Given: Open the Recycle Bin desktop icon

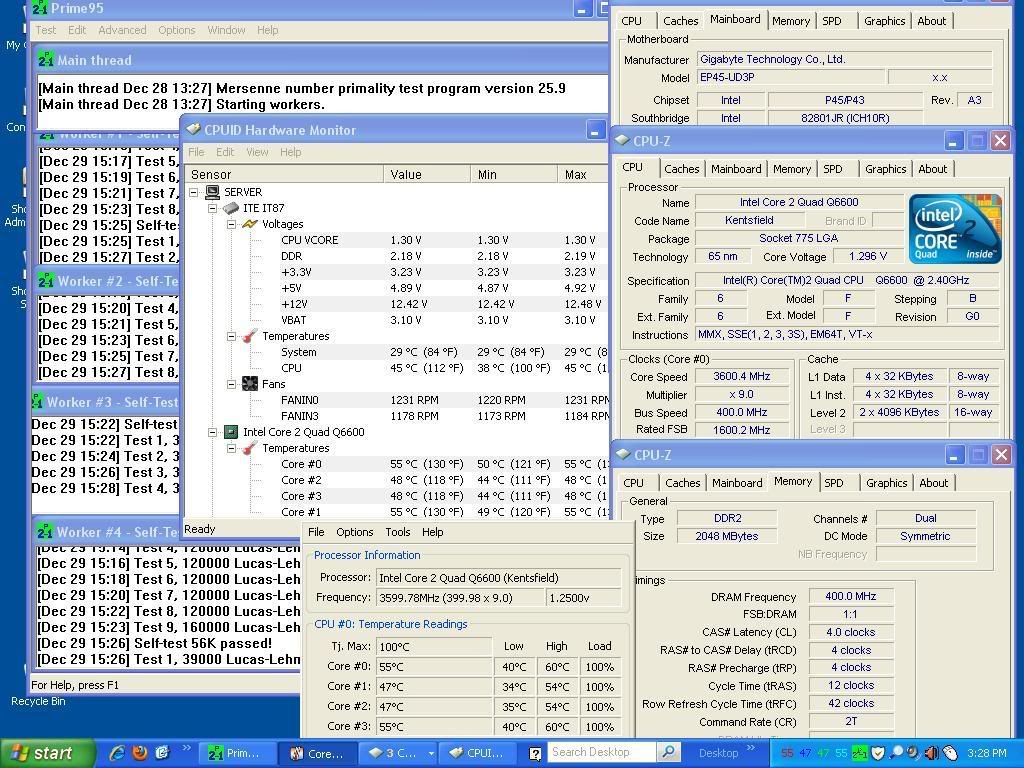Looking at the screenshot, I should 38,701.
